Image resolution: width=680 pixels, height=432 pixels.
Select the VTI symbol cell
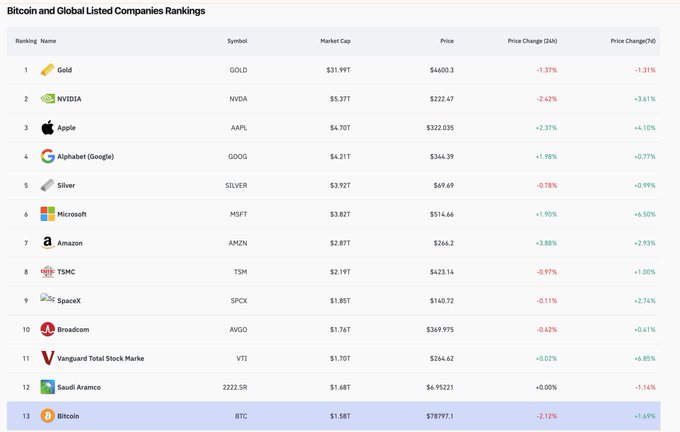tap(242, 358)
